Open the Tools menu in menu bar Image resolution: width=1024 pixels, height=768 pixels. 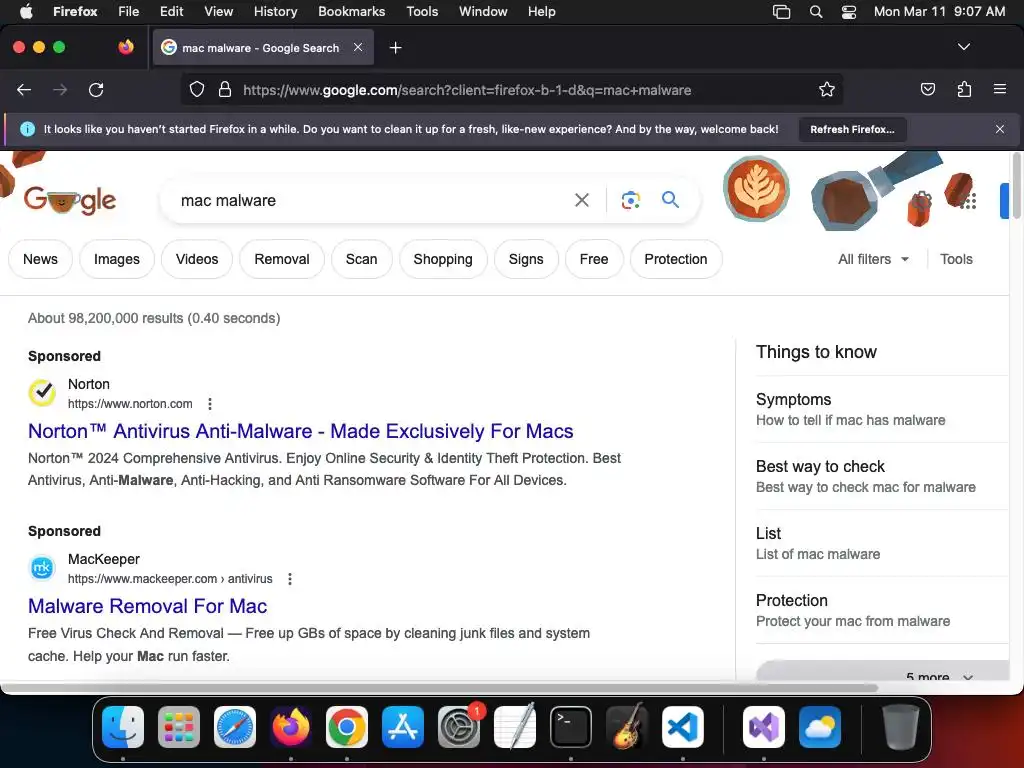pos(422,12)
